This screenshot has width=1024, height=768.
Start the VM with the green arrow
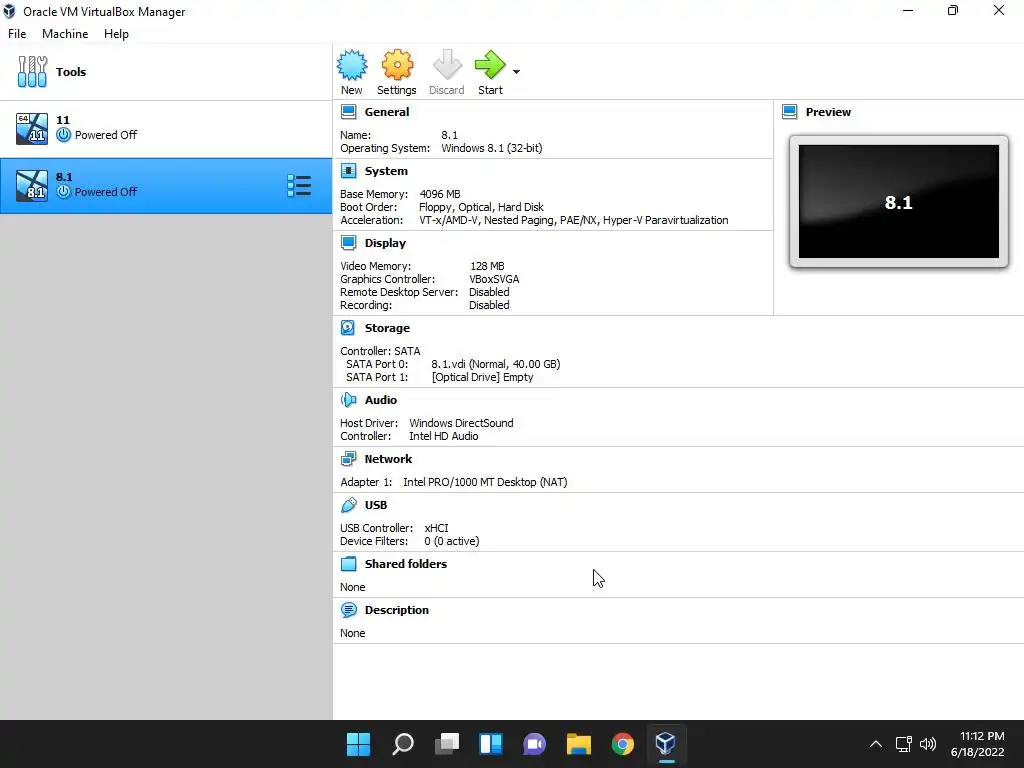point(490,65)
